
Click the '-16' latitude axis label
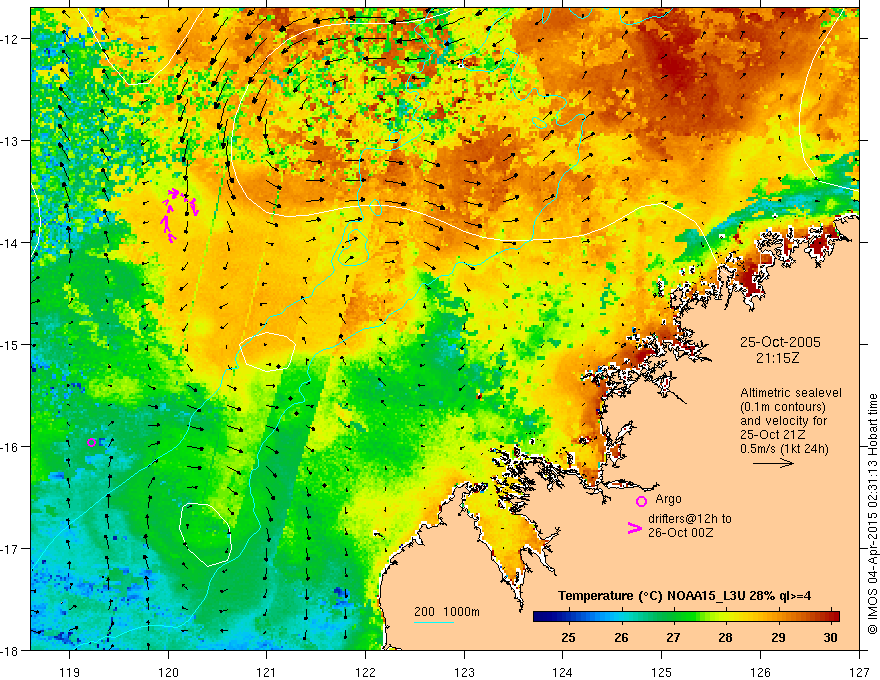point(11,447)
